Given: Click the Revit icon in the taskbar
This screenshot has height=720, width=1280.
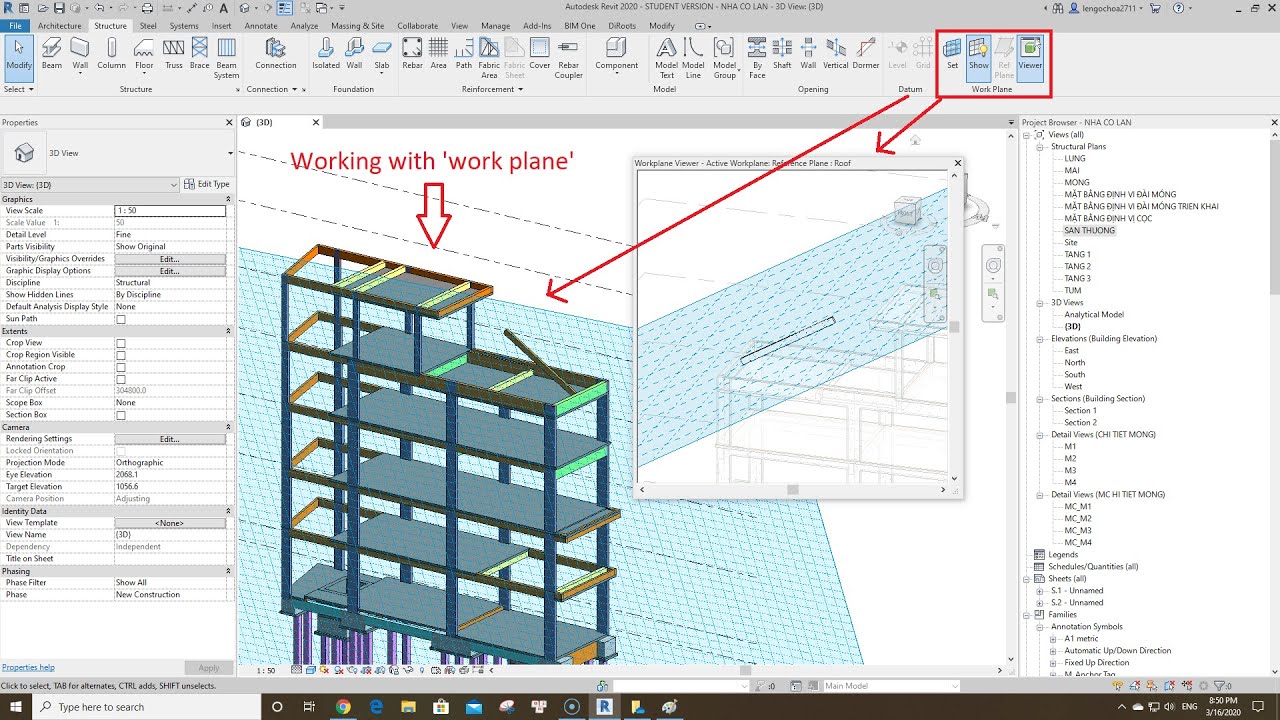Looking at the screenshot, I should click(604, 707).
